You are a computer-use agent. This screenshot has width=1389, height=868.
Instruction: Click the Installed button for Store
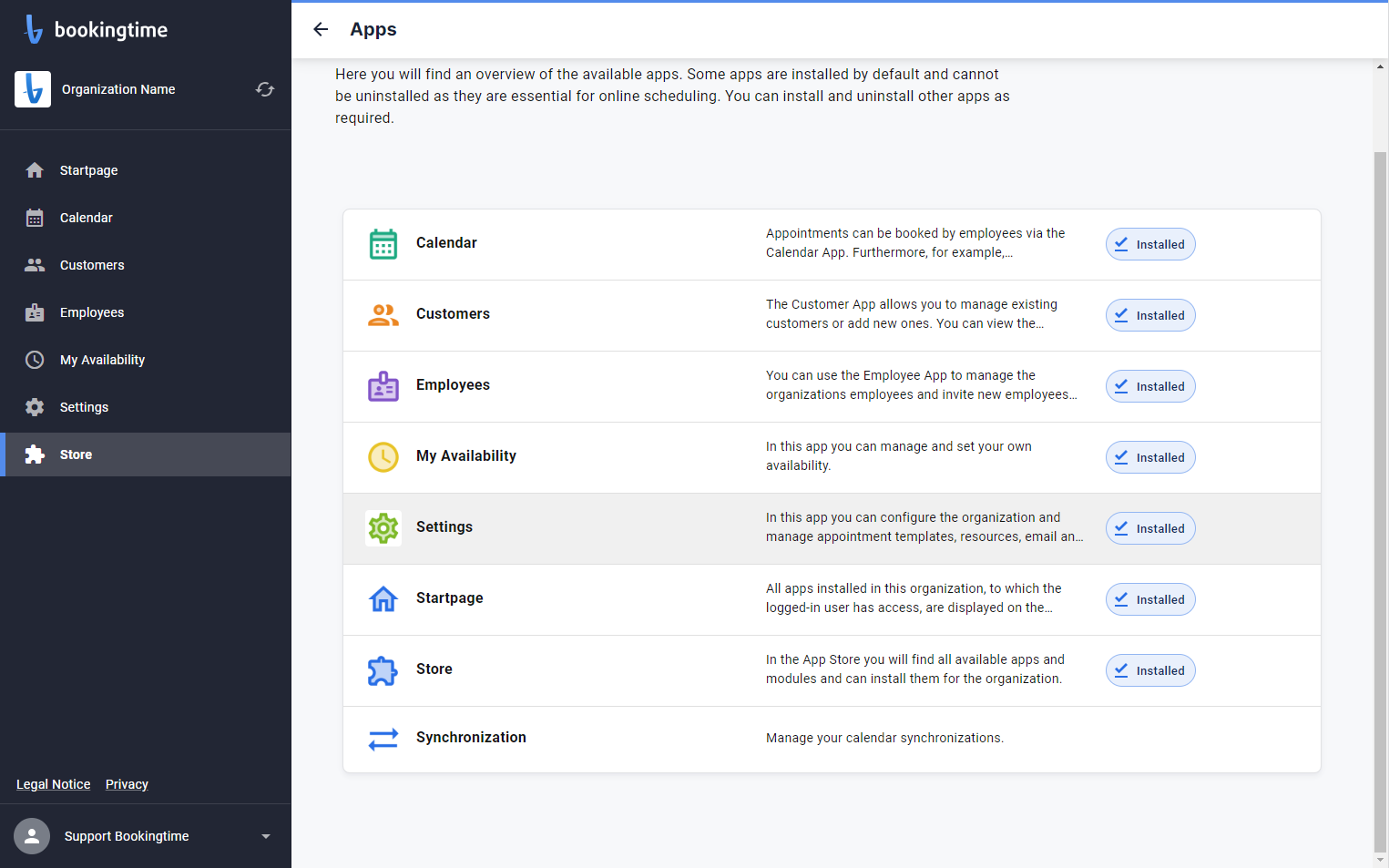[1150, 670]
